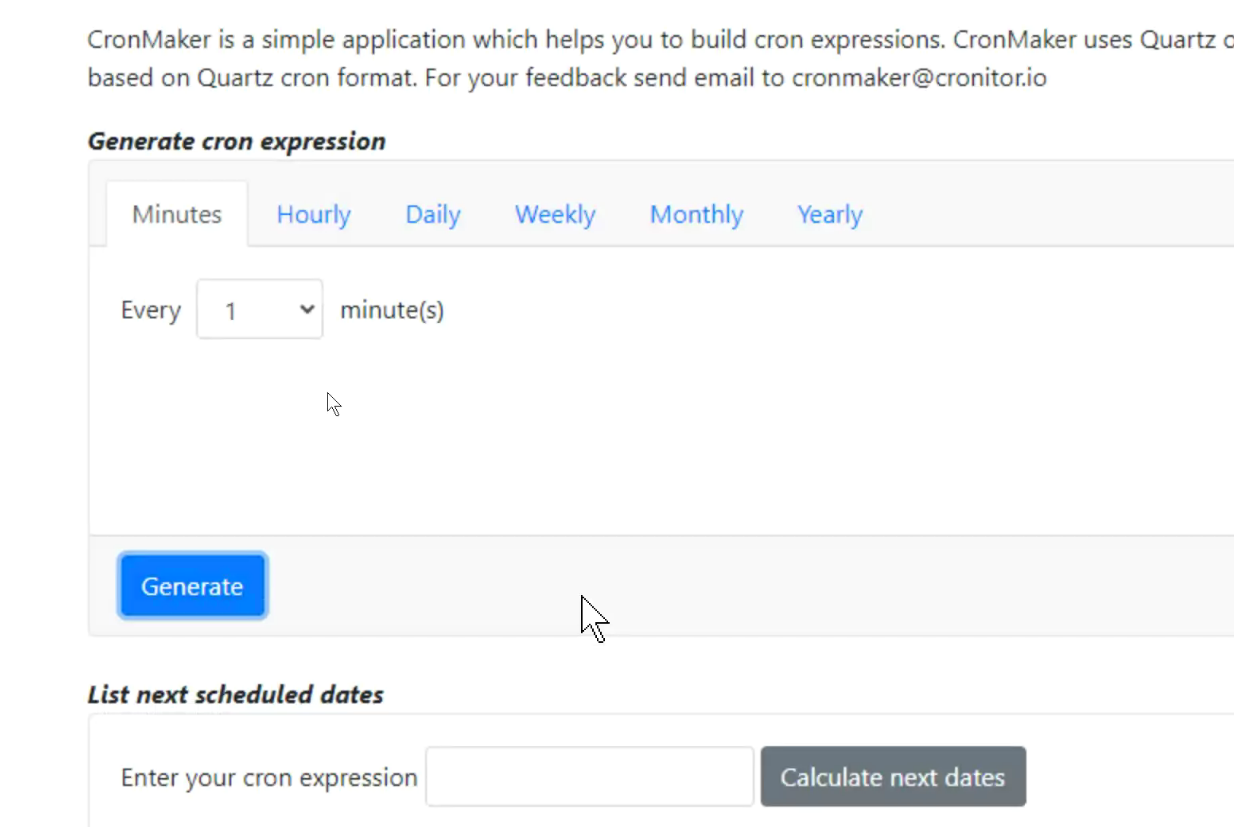Switch to the Hourly tab
This screenshot has height=827, width=1234.
click(313, 214)
